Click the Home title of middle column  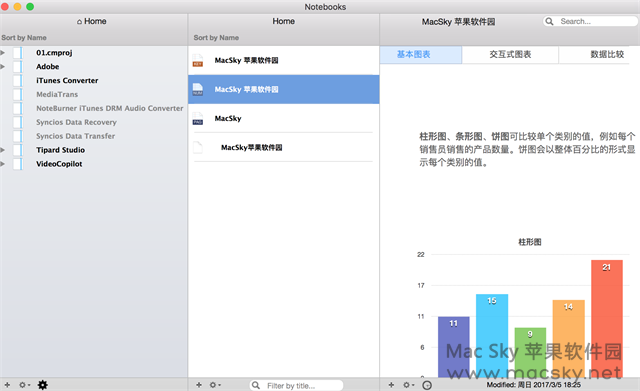[284, 21]
